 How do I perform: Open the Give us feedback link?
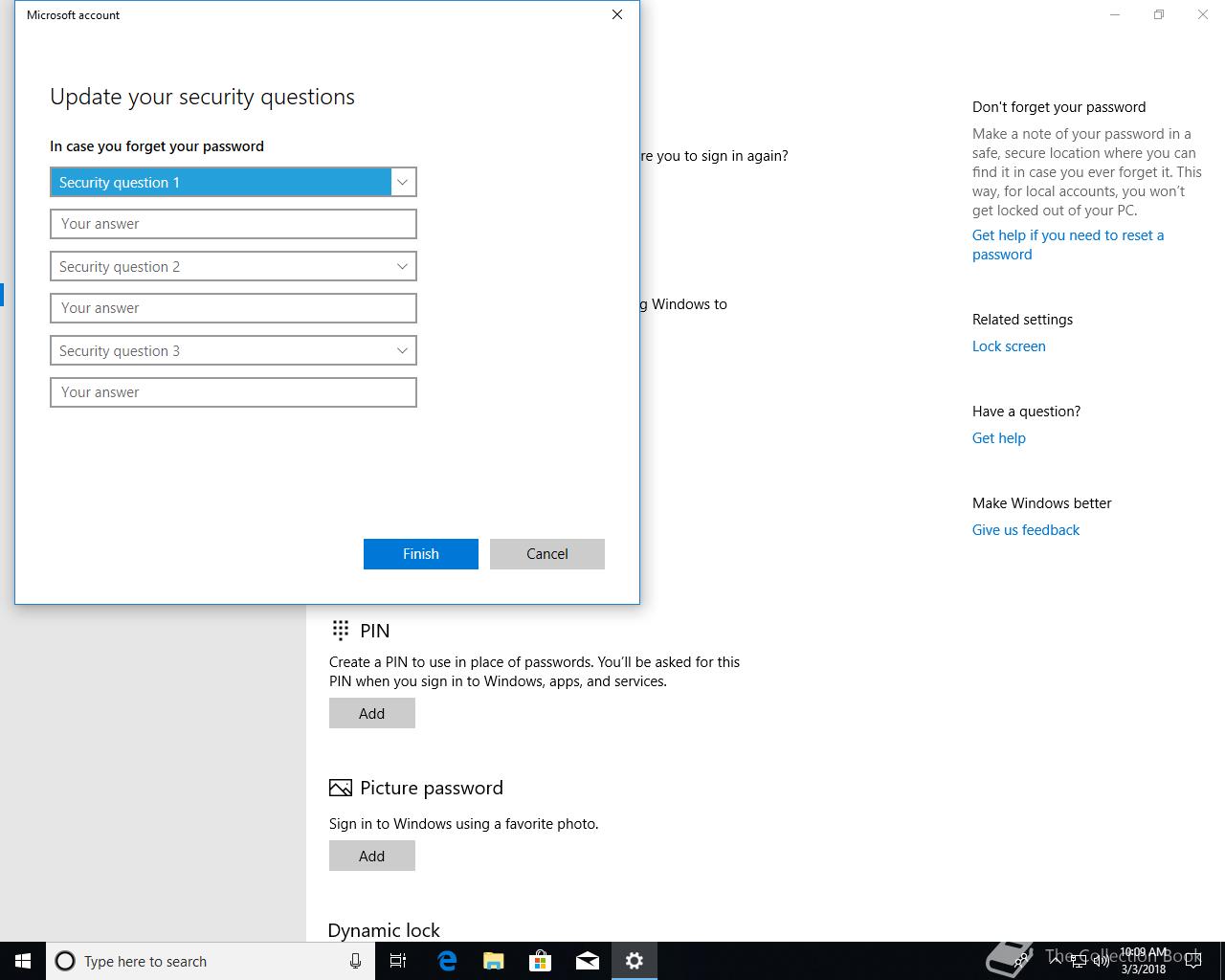click(1026, 530)
